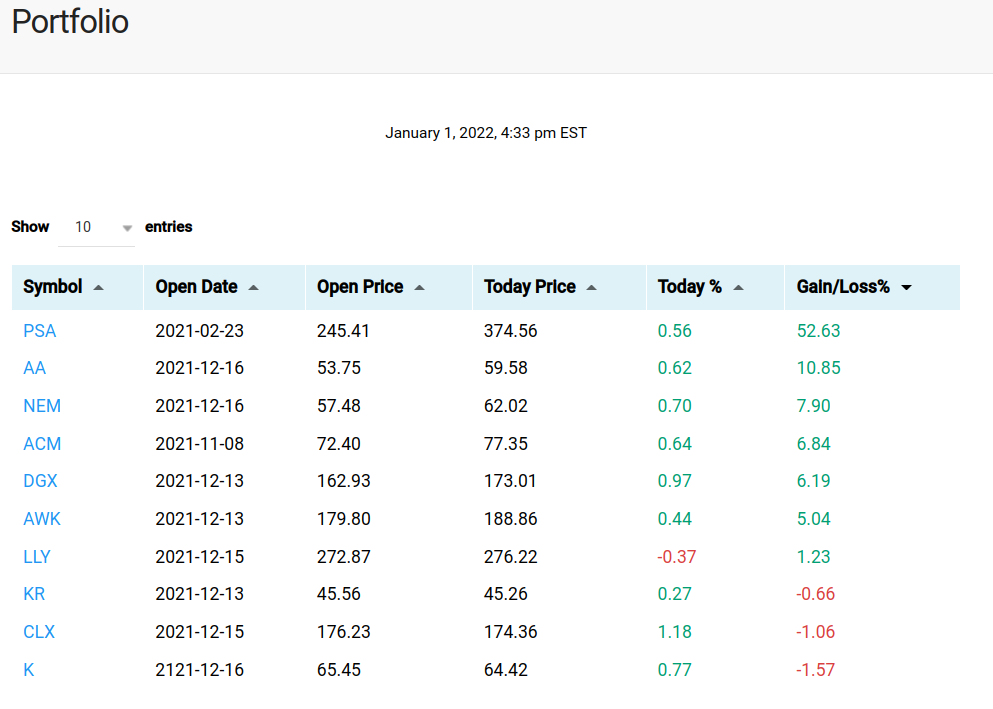Sort table by Open Price header
Viewport: 993px width, 709px height.
[389, 287]
